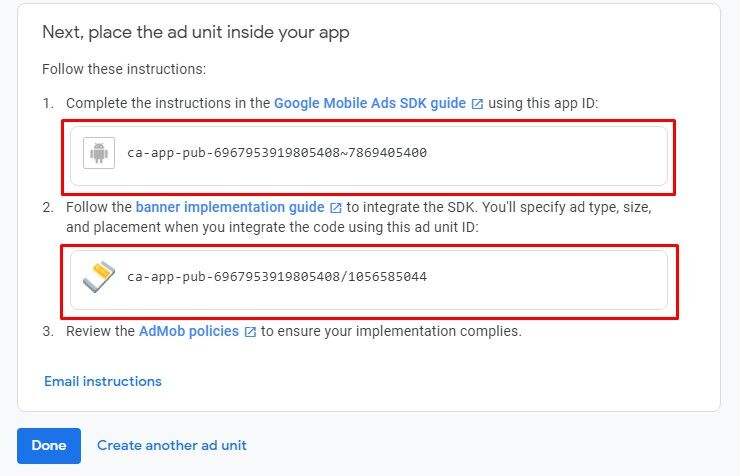Click the step number "2."
Viewport: 740px width, 476px height.
pyautogui.click(x=48, y=207)
